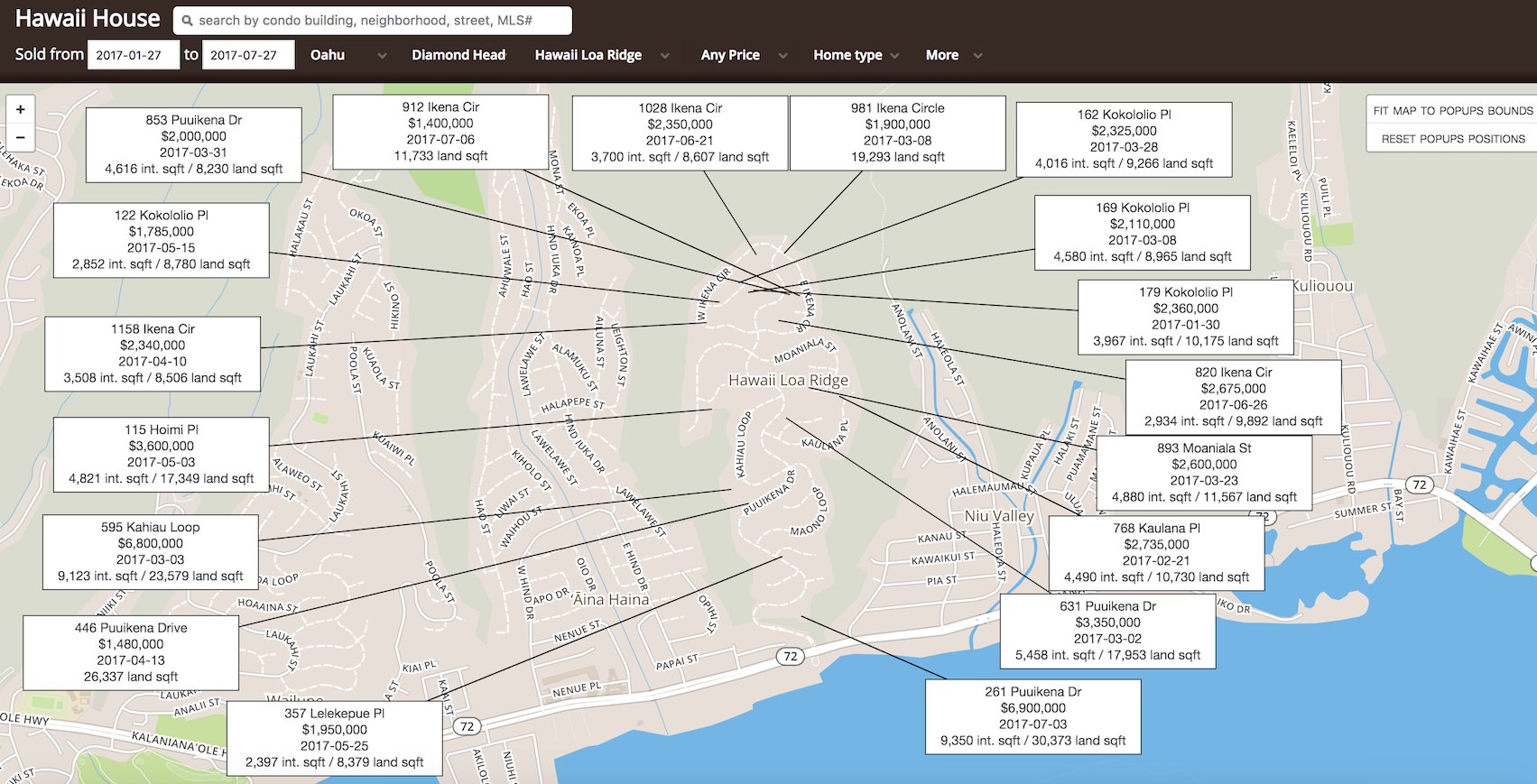Click the 115 Hoimi Pl listing popup
Image resolution: width=1537 pixels, height=784 pixels.
(x=161, y=454)
